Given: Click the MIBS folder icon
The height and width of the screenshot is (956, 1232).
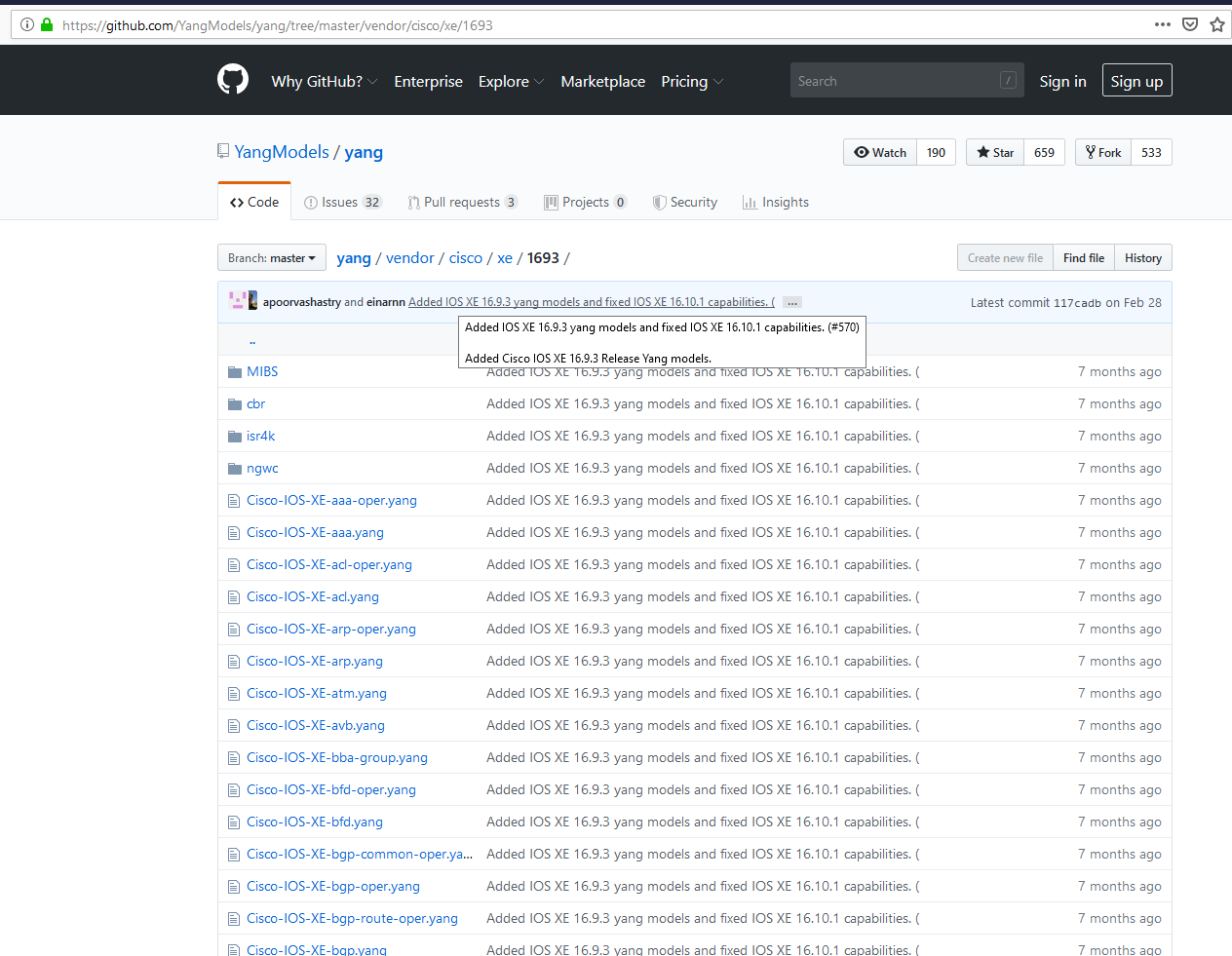Looking at the screenshot, I should [x=234, y=372].
